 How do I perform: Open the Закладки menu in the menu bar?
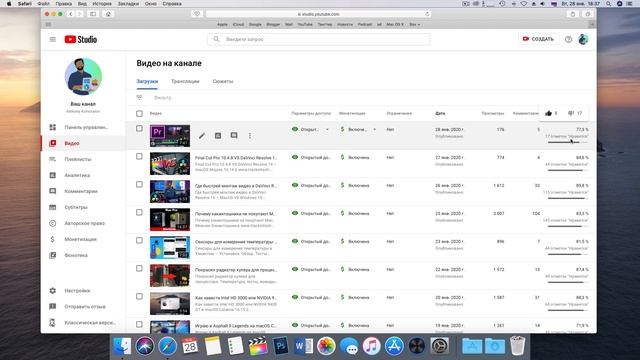point(128,4)
